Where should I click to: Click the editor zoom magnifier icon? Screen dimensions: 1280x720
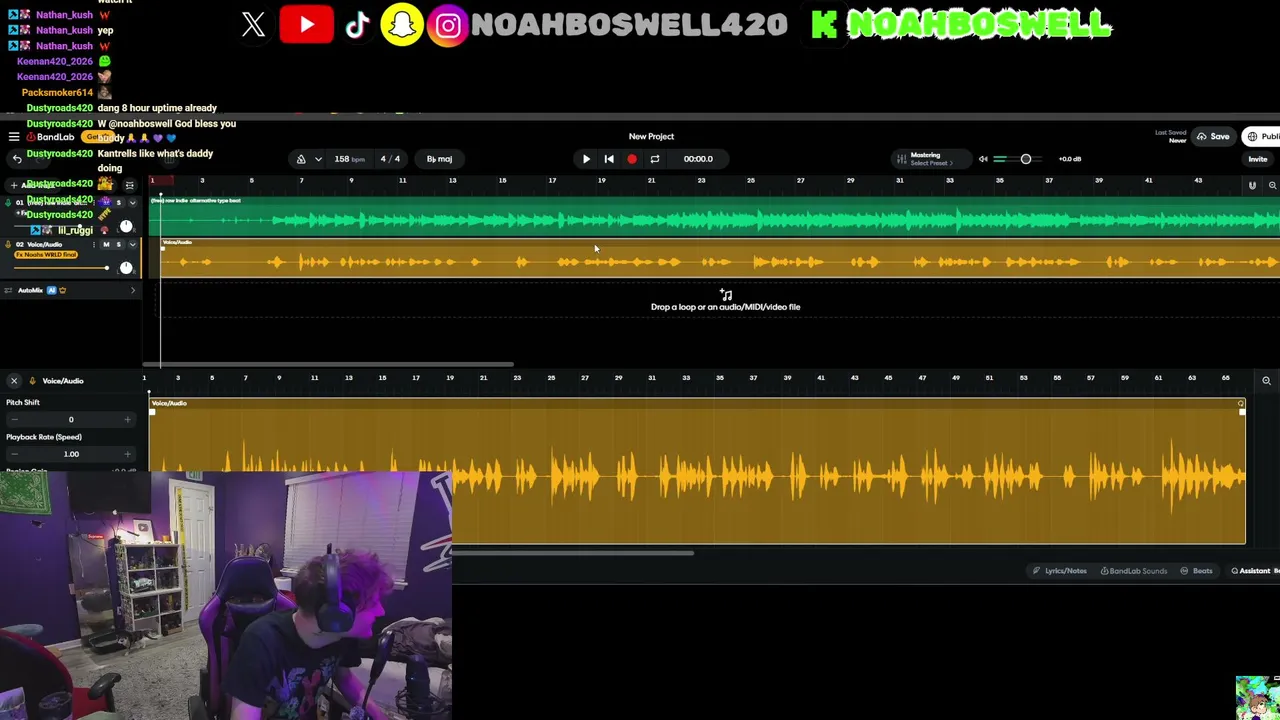1266,381
